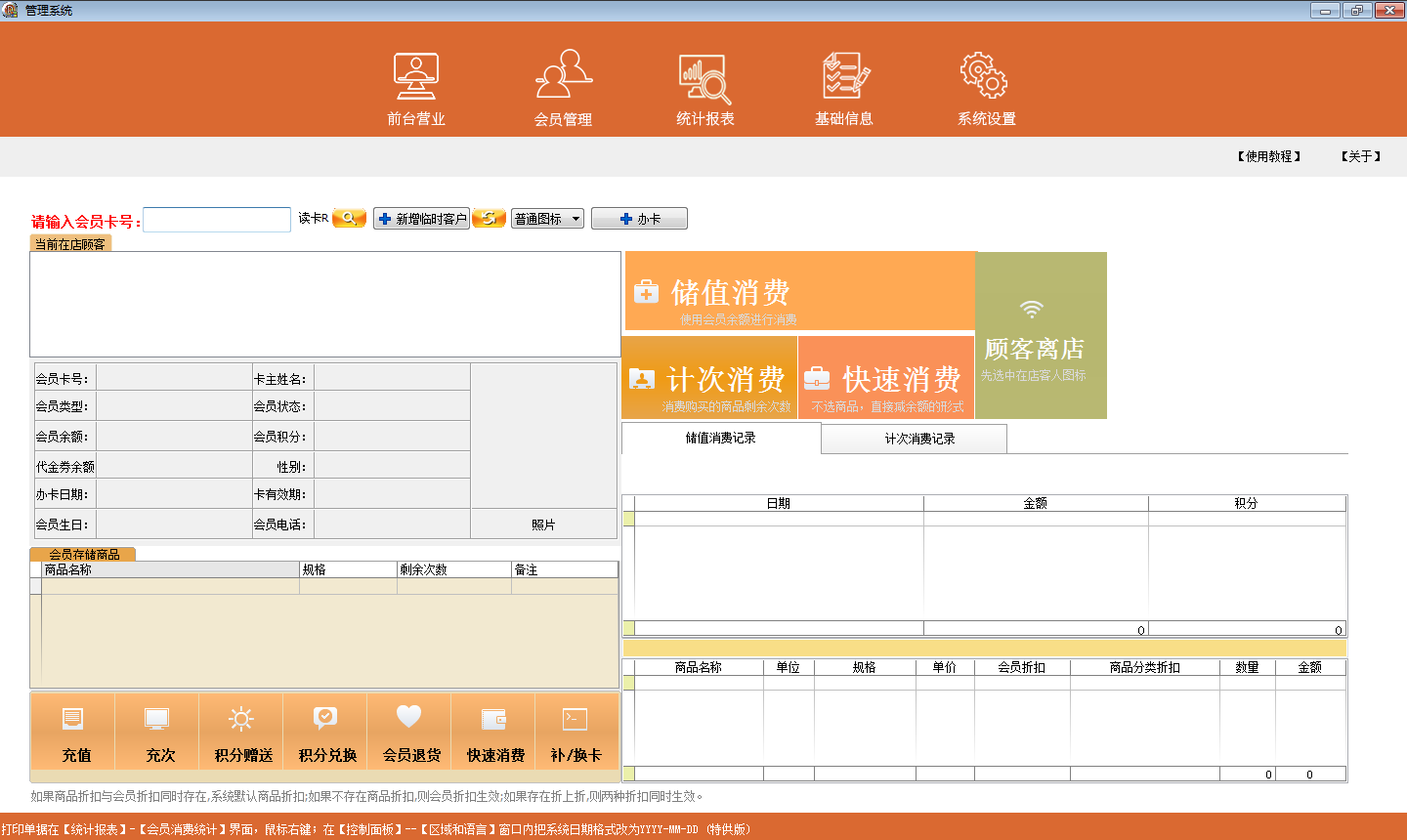This screenshot has height=840, width=1407.
Task: Click the 日期 column header
Action: [x=779, y=503]
